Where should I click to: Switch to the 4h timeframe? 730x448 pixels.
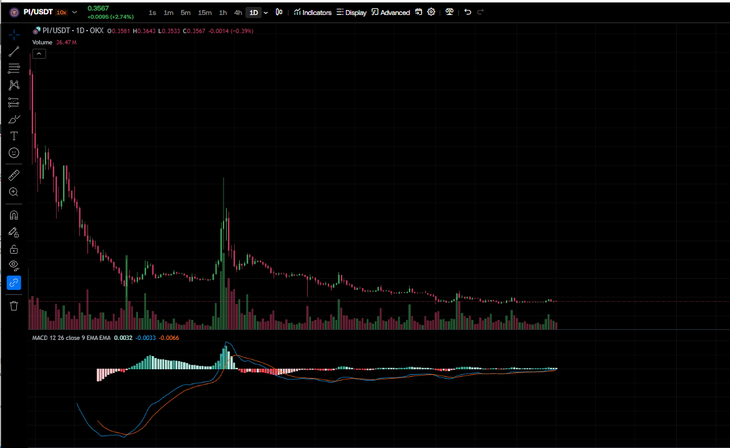point(238,13)
